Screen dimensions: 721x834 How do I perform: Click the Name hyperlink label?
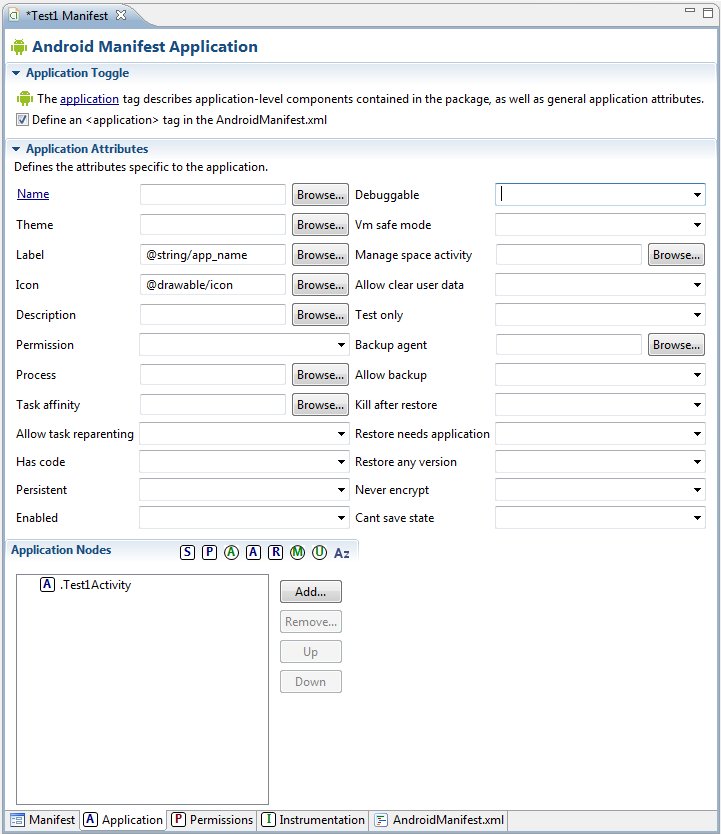(33, 194)
